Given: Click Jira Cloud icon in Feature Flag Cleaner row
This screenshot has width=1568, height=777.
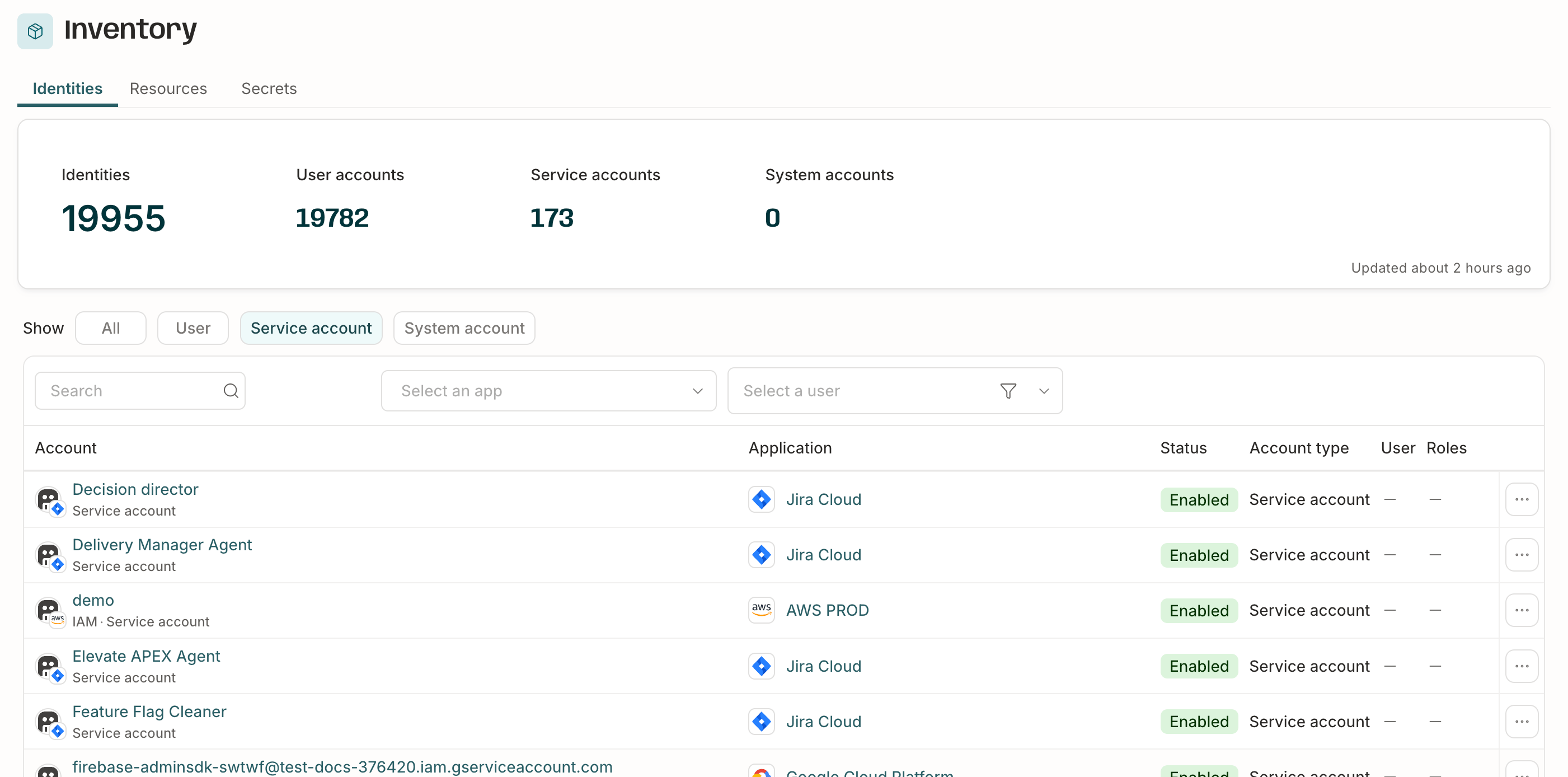Looking at the screenshot, I should point(761,722).
